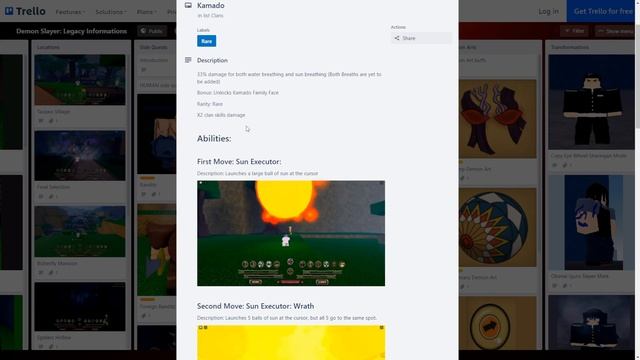Click the Public visibility icon on the board bar
The width and height of the screenshot is (640, 360).
pyautogui.click(x=143, y=31)
